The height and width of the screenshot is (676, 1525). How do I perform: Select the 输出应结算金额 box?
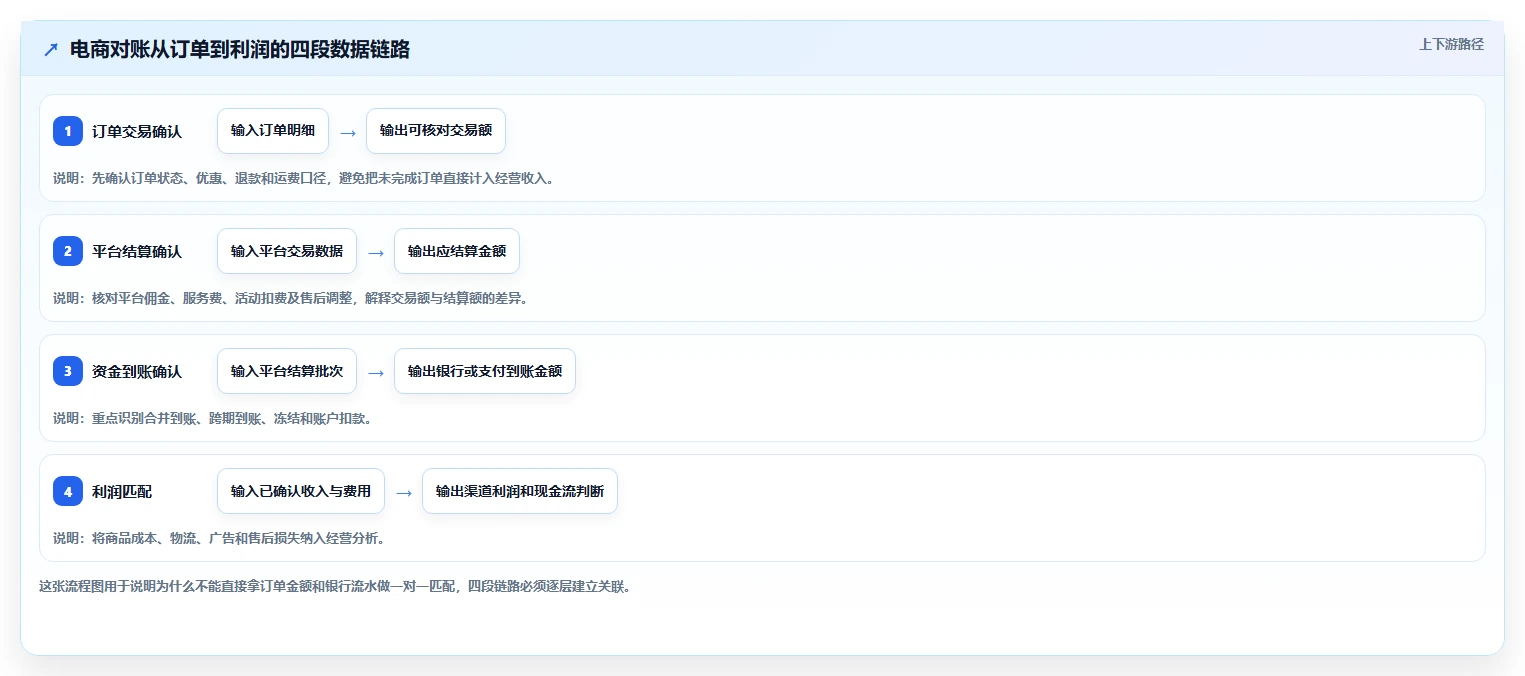click(457, 251)
